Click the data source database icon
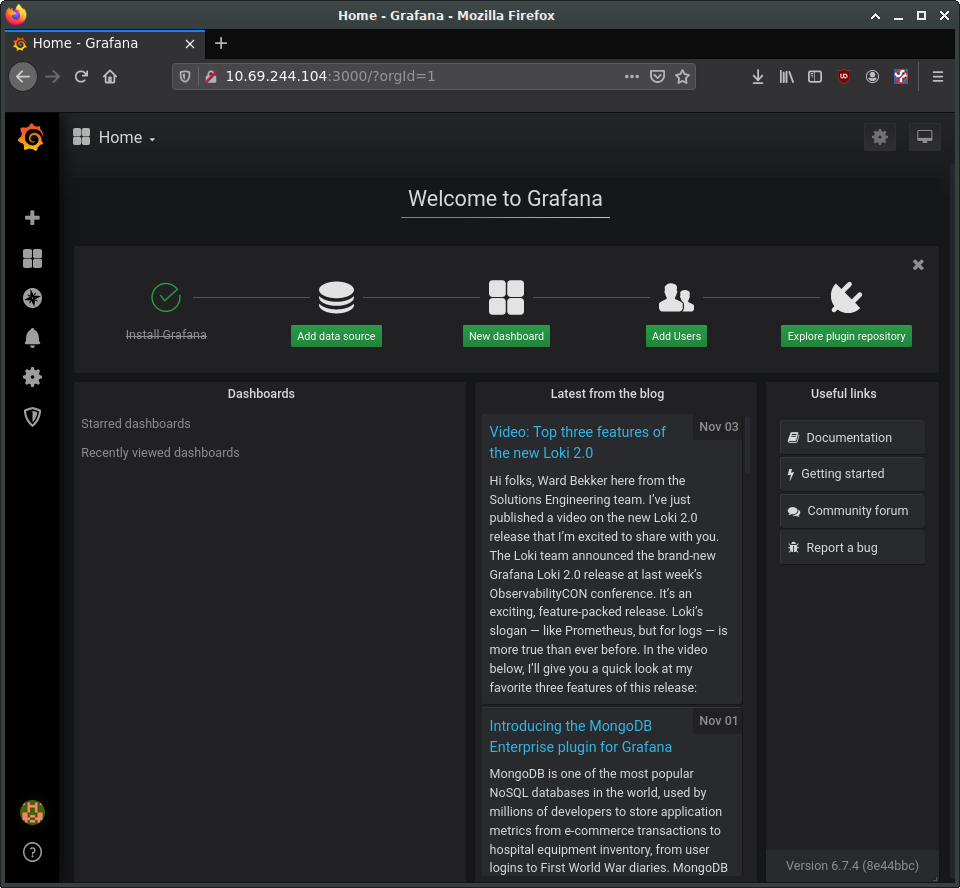Image resolution: width=960 pixels, height=888 pixels. [x=336, y=298]
